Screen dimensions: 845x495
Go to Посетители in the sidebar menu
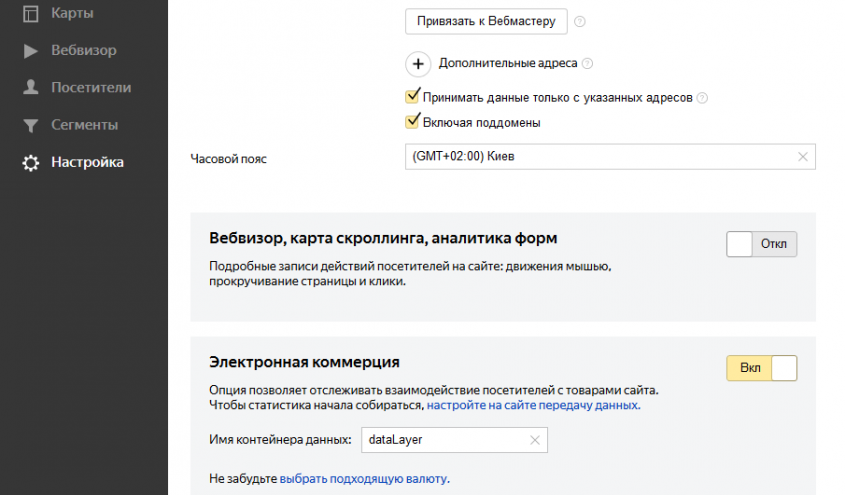pos(91,88)
